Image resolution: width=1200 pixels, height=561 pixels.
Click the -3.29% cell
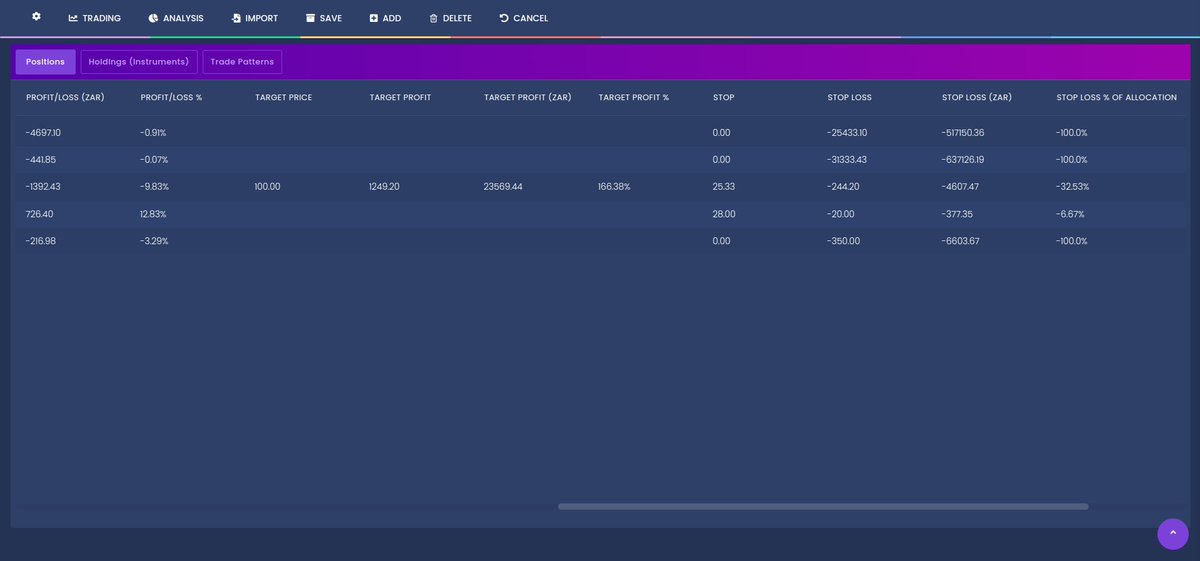point(154,241)
